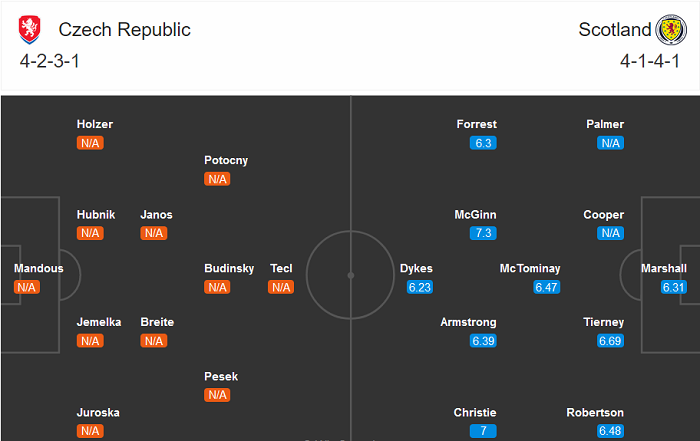Click goalkeeper Mandous N/A badge
Viewport: 700px width, 441px height.
click(27, 287)
